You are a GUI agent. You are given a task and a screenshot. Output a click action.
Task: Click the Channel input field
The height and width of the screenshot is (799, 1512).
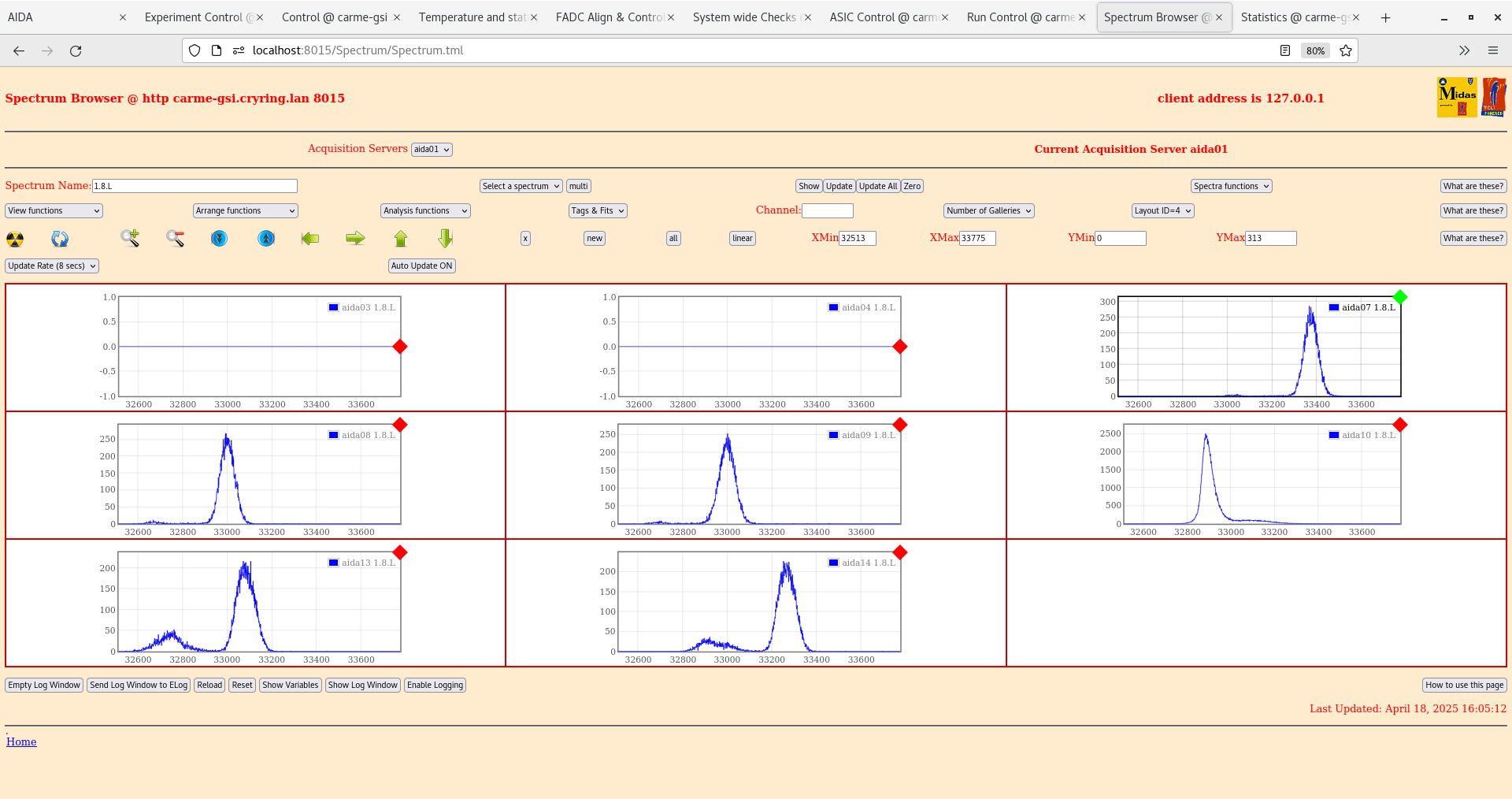coord(828,210)
